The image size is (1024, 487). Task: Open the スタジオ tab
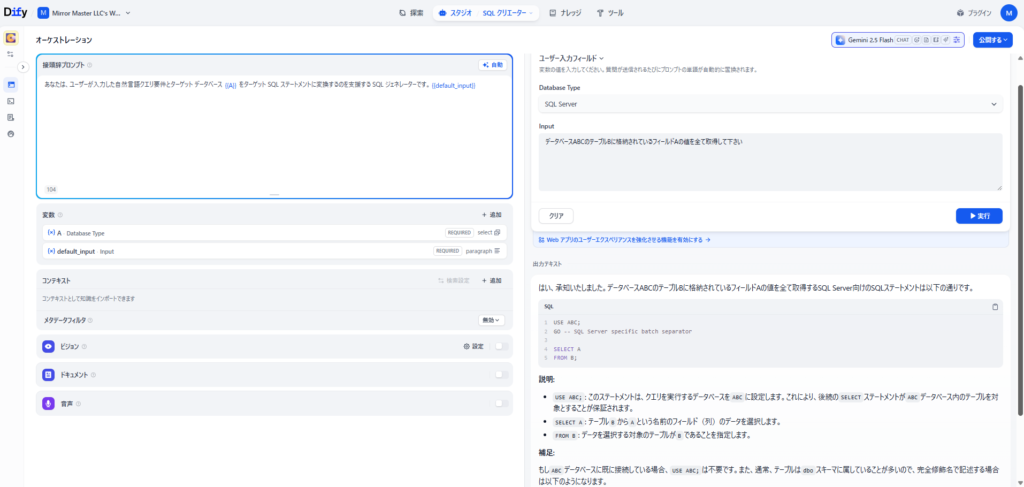point(456,12)
